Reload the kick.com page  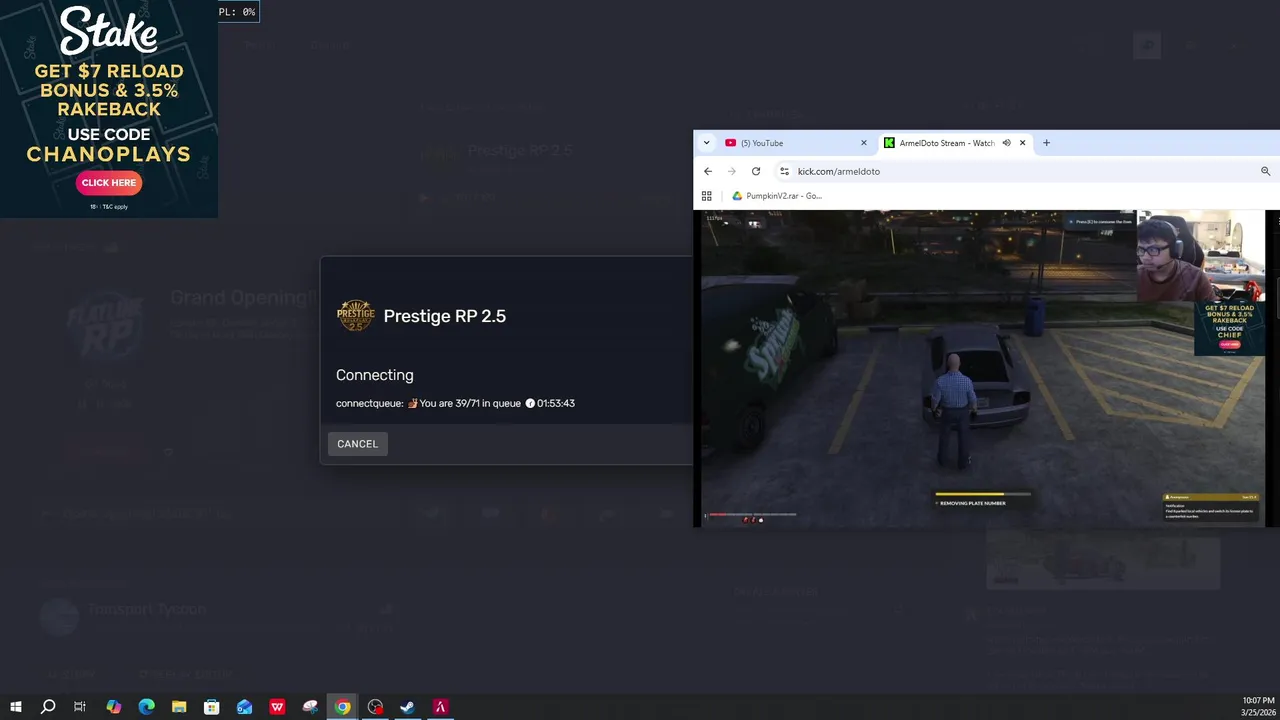click(x=756, y=171)
